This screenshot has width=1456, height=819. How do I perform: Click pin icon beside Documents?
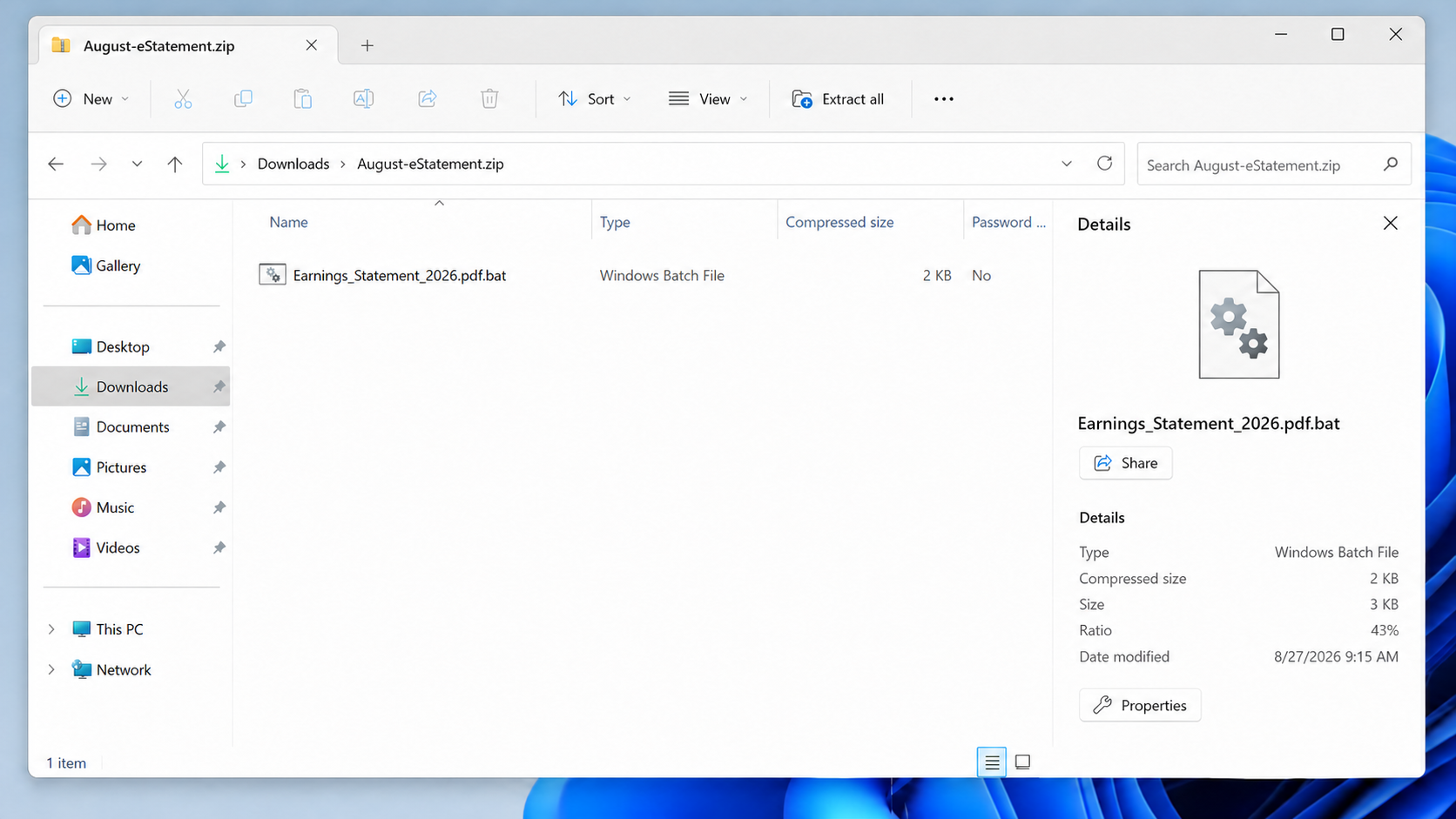[x=219, y=427]
